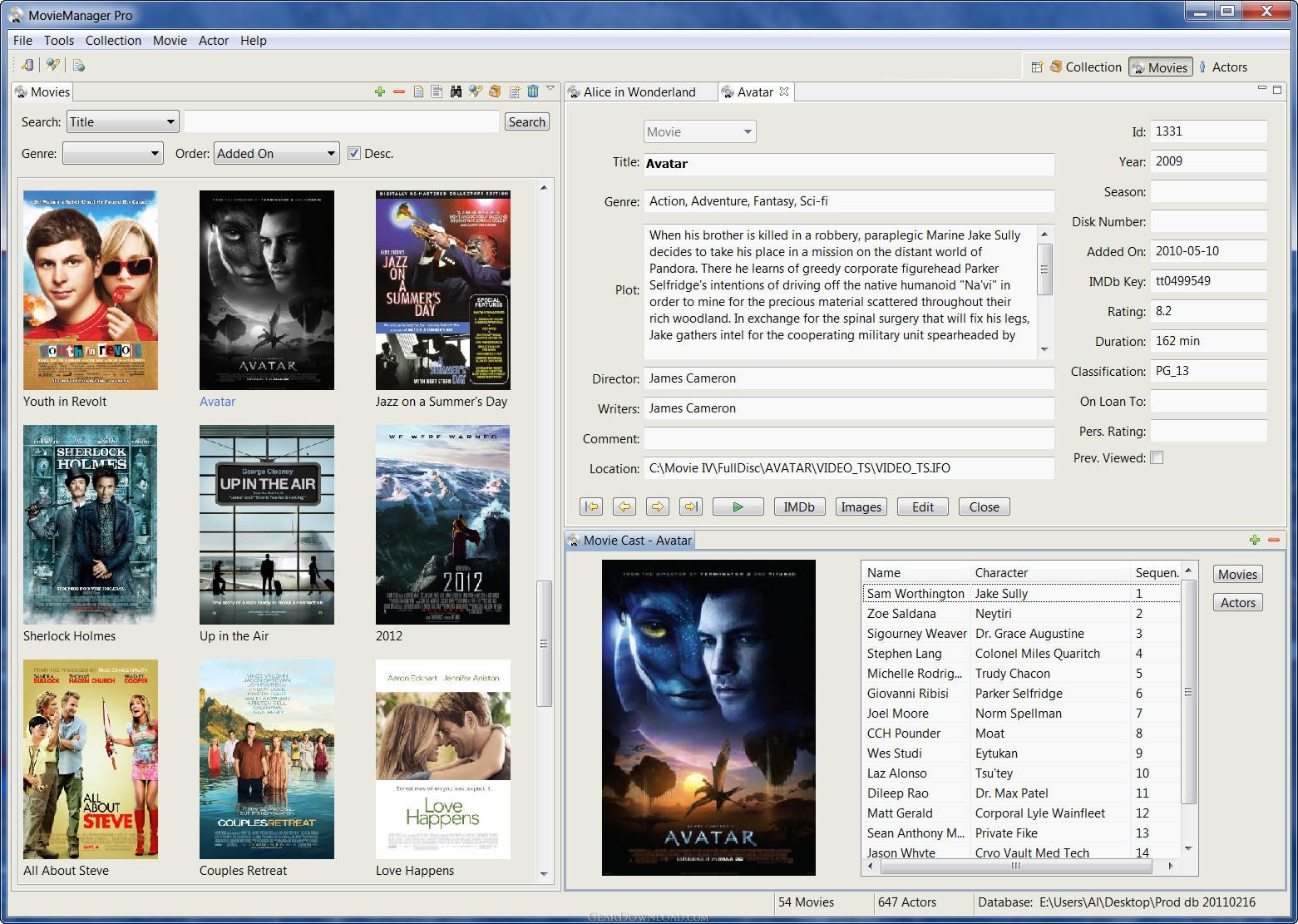Open the Tools menu

click(59, 40)
